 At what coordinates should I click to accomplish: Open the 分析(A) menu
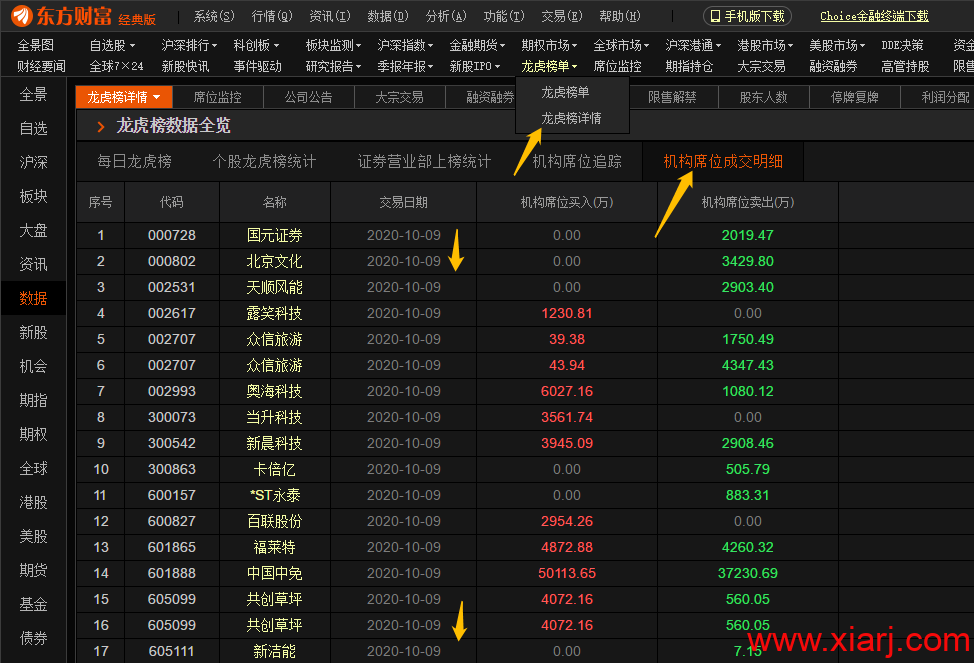point(445,16)
